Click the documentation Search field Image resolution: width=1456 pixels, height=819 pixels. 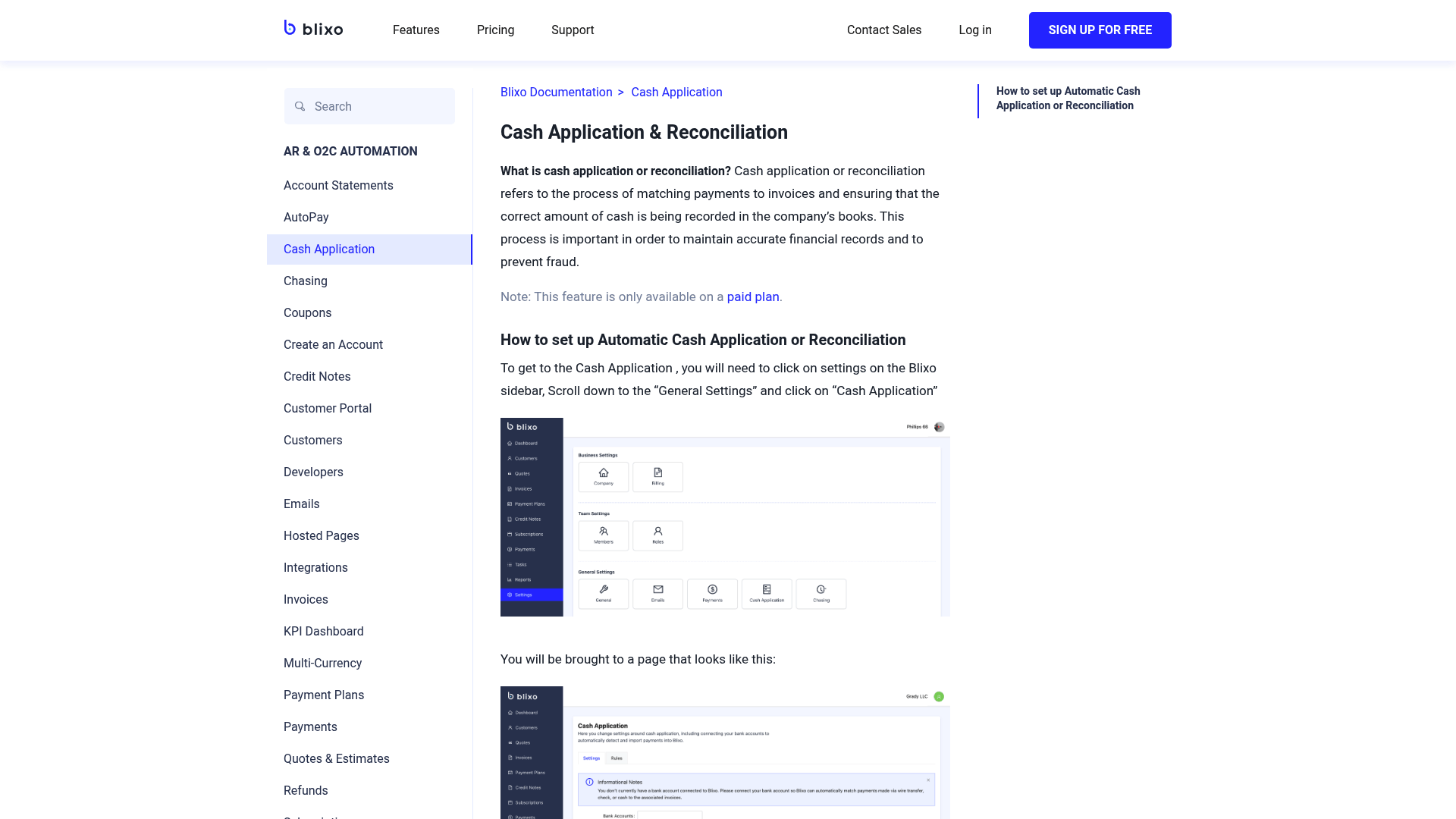click(369, 106)
